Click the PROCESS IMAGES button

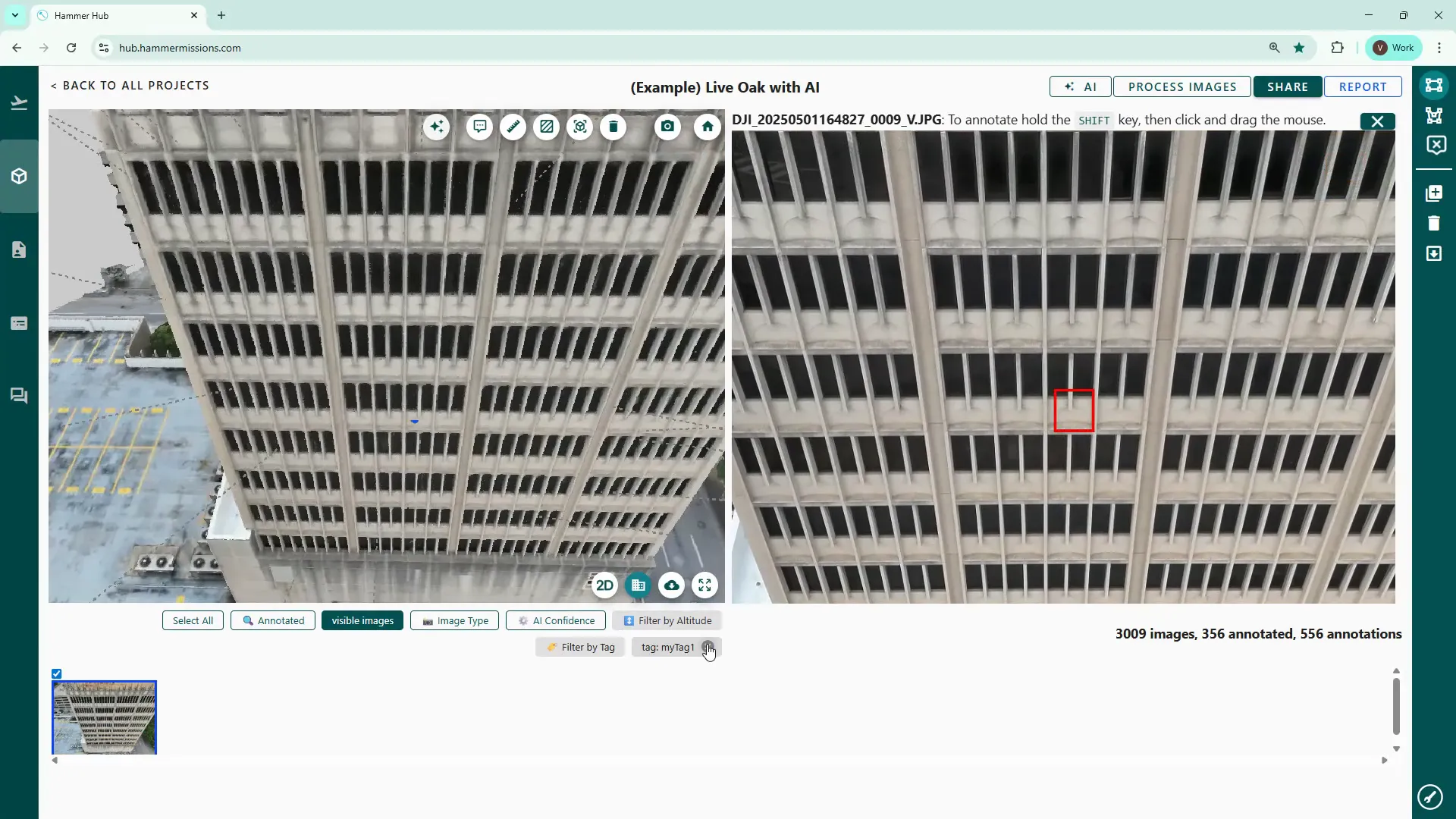(x=1182, y=87)
